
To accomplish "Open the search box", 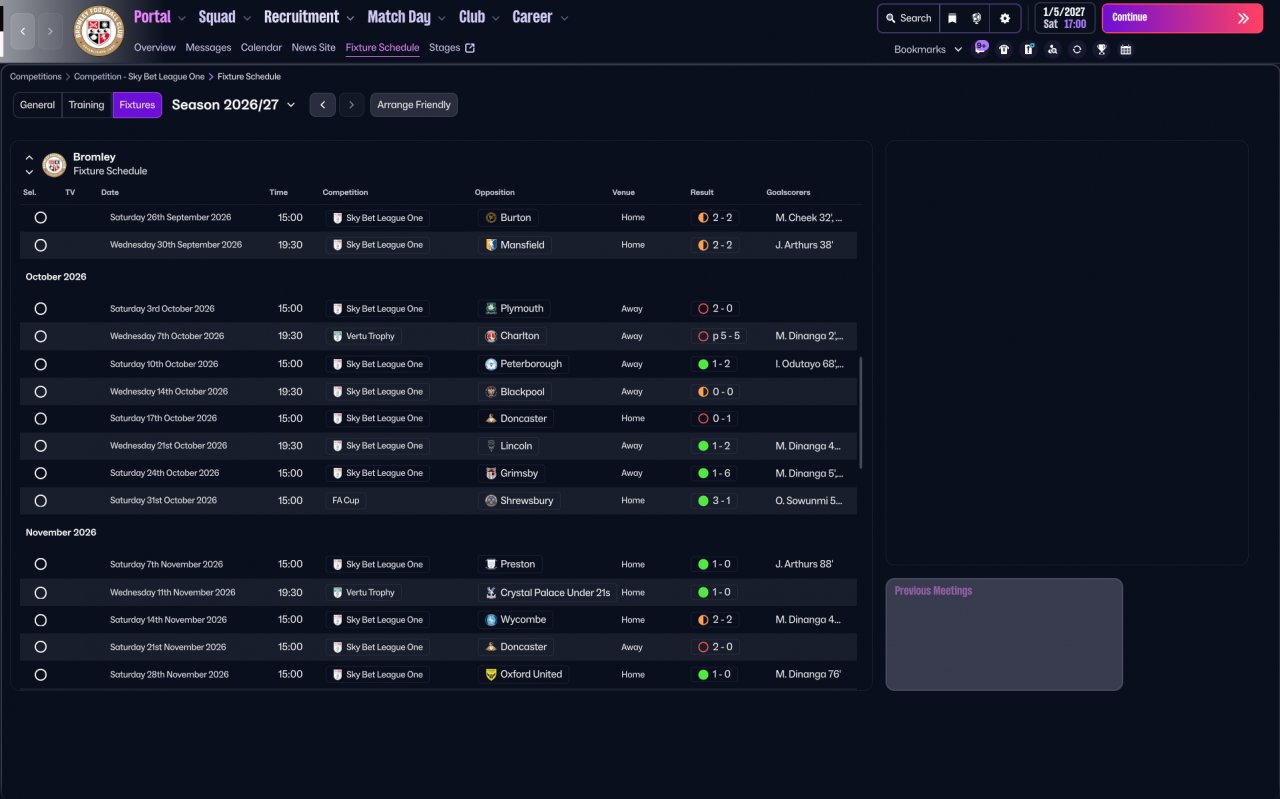I will pos(909,18).
